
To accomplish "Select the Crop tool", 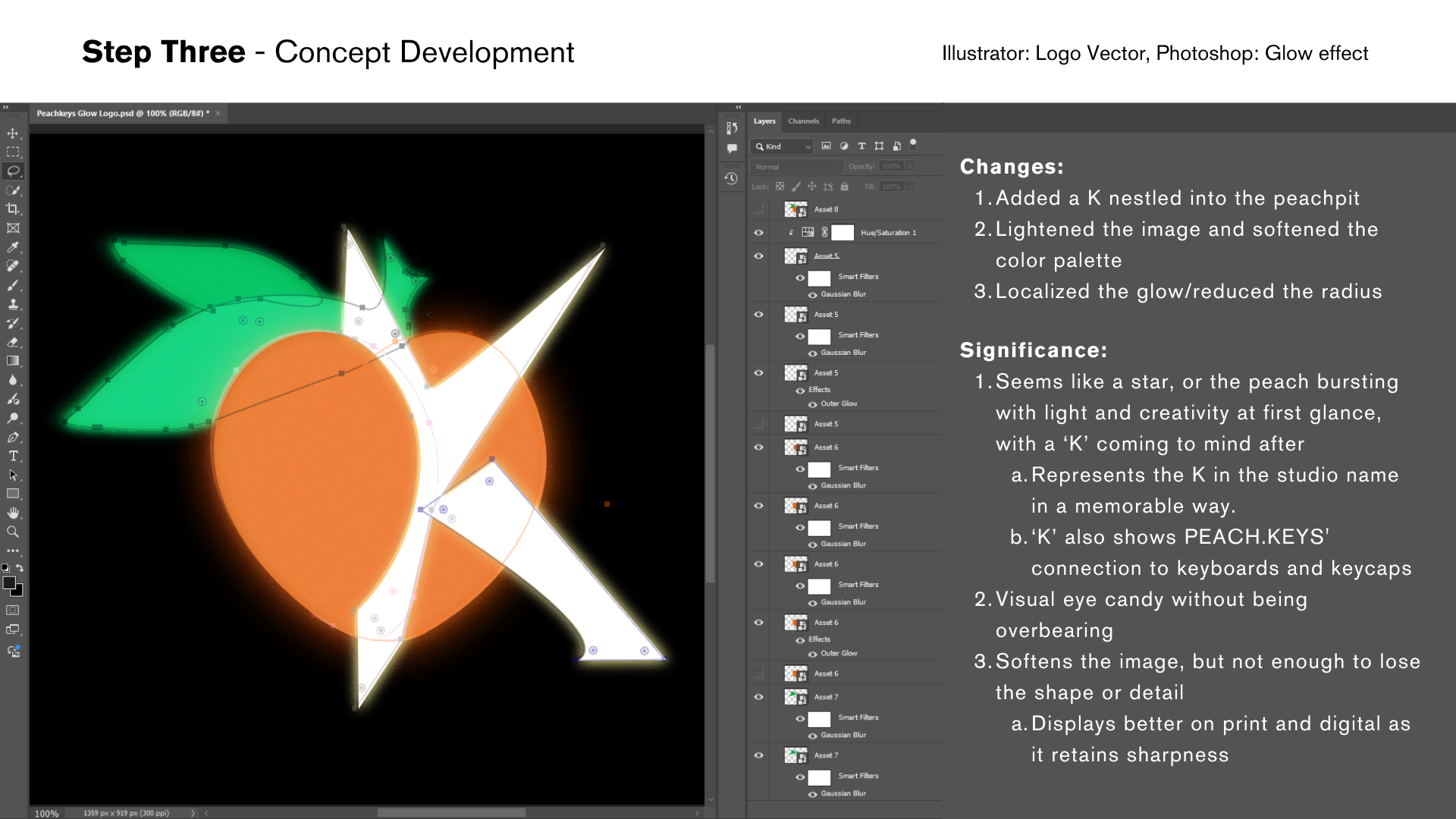I will pyautogui.click(x=13, y=209).
